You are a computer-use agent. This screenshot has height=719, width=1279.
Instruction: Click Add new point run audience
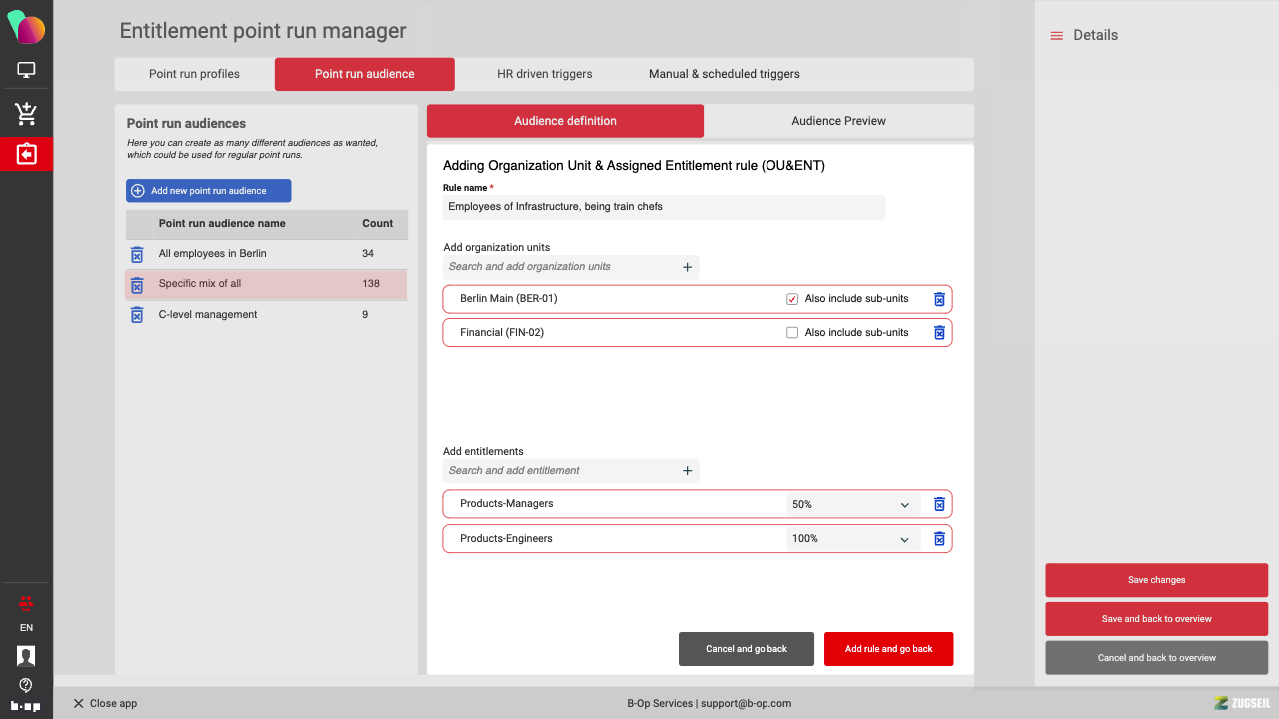pyautogui.click(x=208, y=191)
